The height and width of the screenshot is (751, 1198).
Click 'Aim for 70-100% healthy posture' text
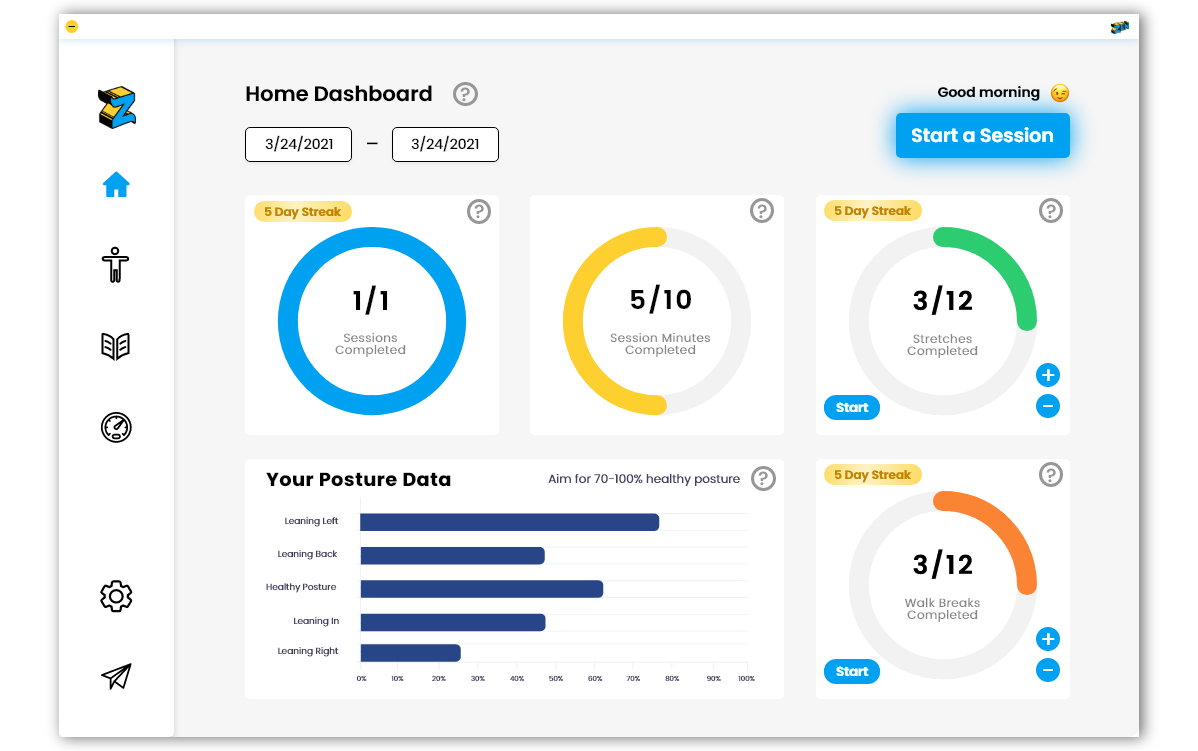(x=644, y=479)
